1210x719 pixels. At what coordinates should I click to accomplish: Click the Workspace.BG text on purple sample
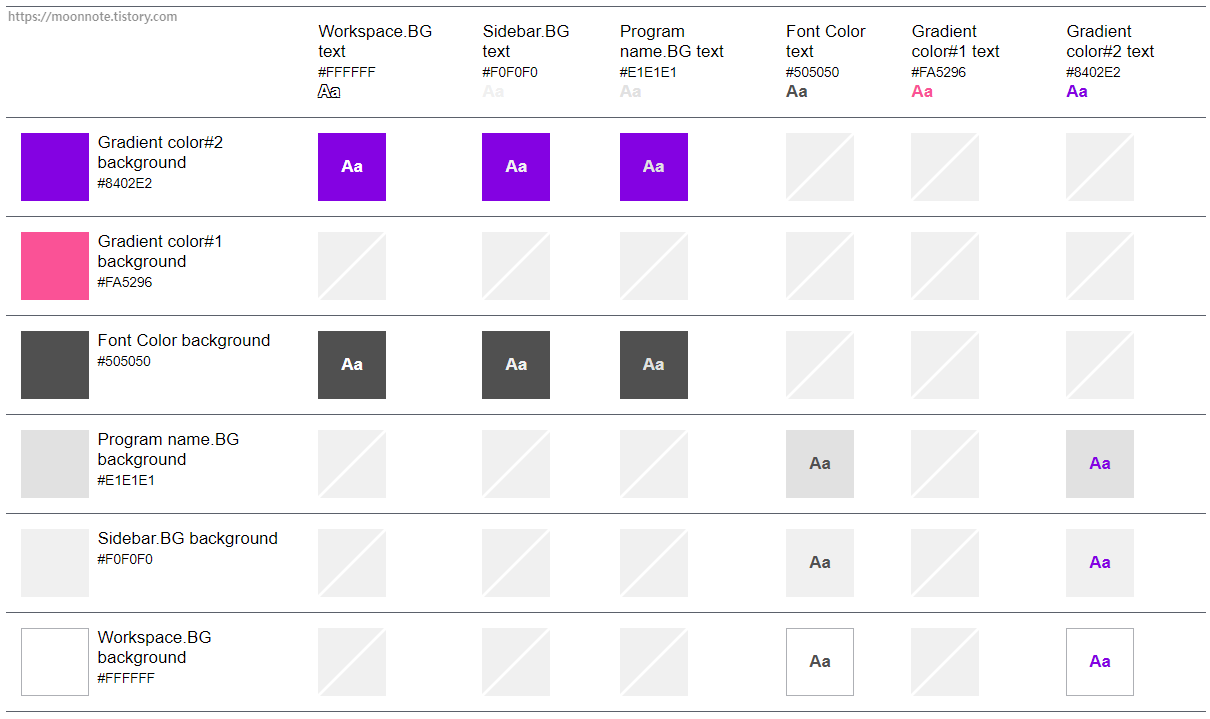(x=352, y=167)
